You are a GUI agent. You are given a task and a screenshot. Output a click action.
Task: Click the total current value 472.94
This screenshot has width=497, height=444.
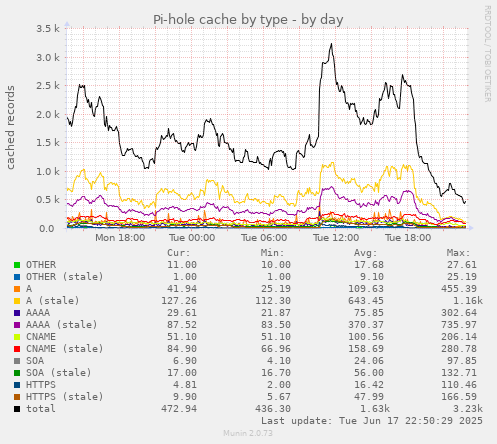pos(179,409)
